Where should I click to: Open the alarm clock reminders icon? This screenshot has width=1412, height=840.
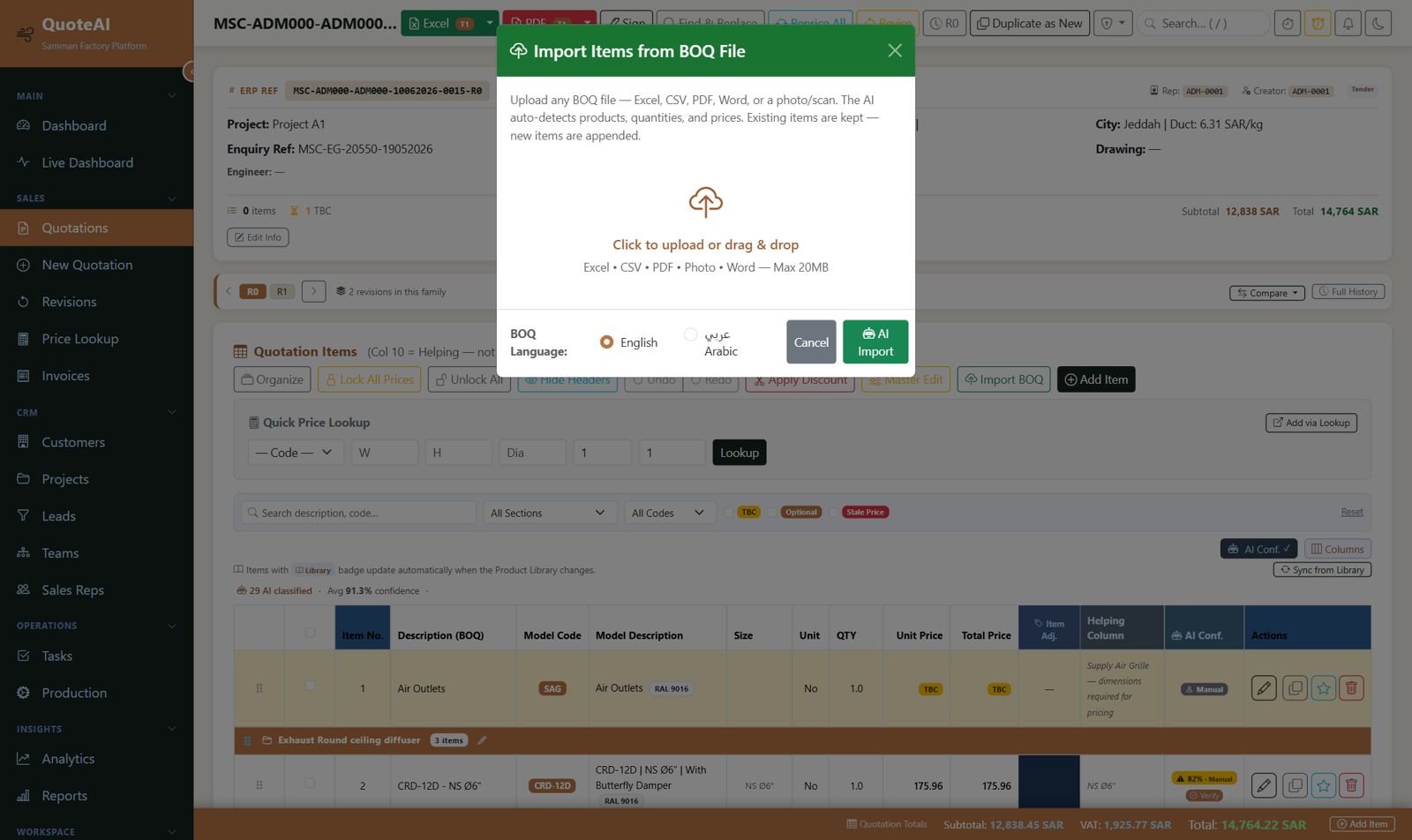pyautogui.click(x=1318, y=24)
